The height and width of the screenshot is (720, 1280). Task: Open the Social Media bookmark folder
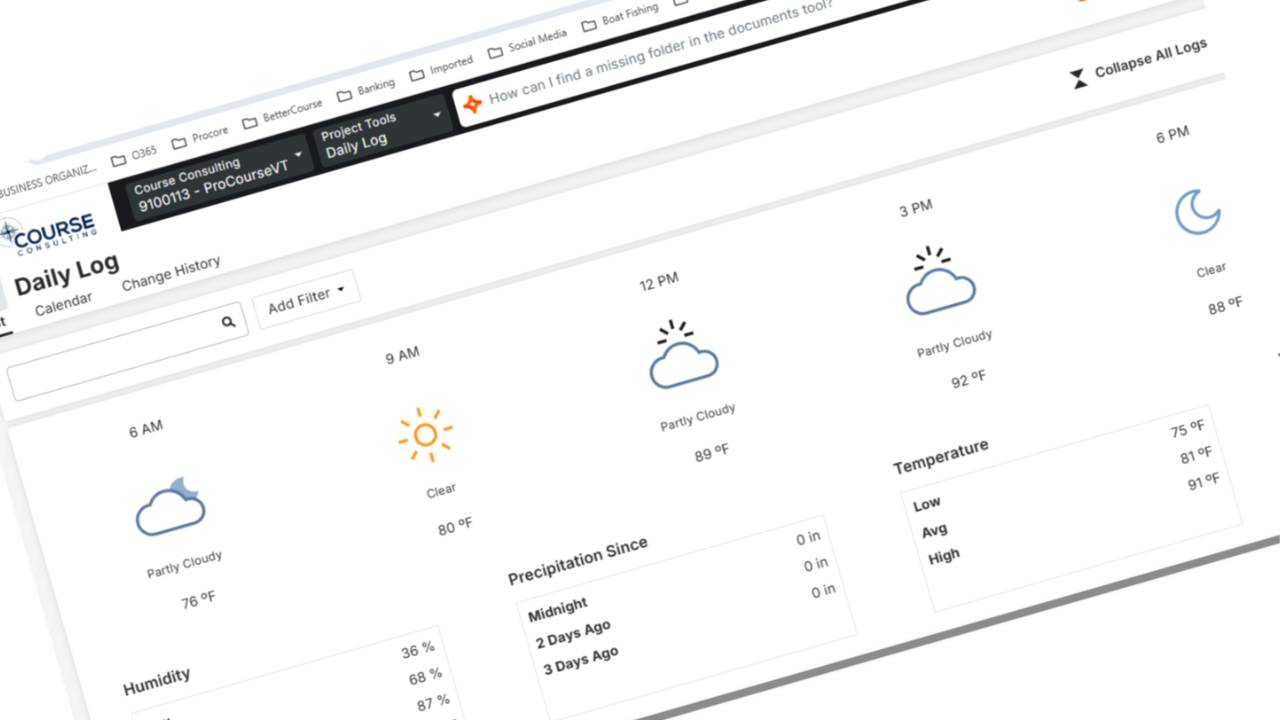click(528, 46)
